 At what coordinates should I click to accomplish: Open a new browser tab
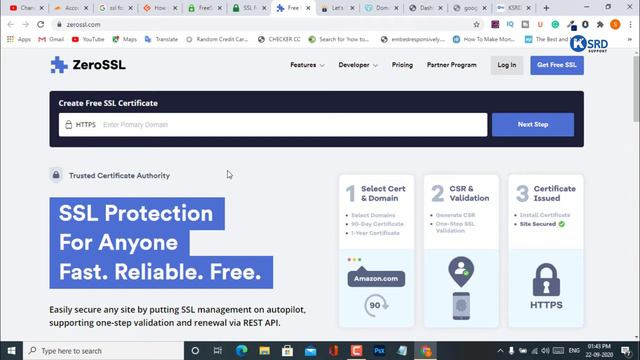pos(546,8)
